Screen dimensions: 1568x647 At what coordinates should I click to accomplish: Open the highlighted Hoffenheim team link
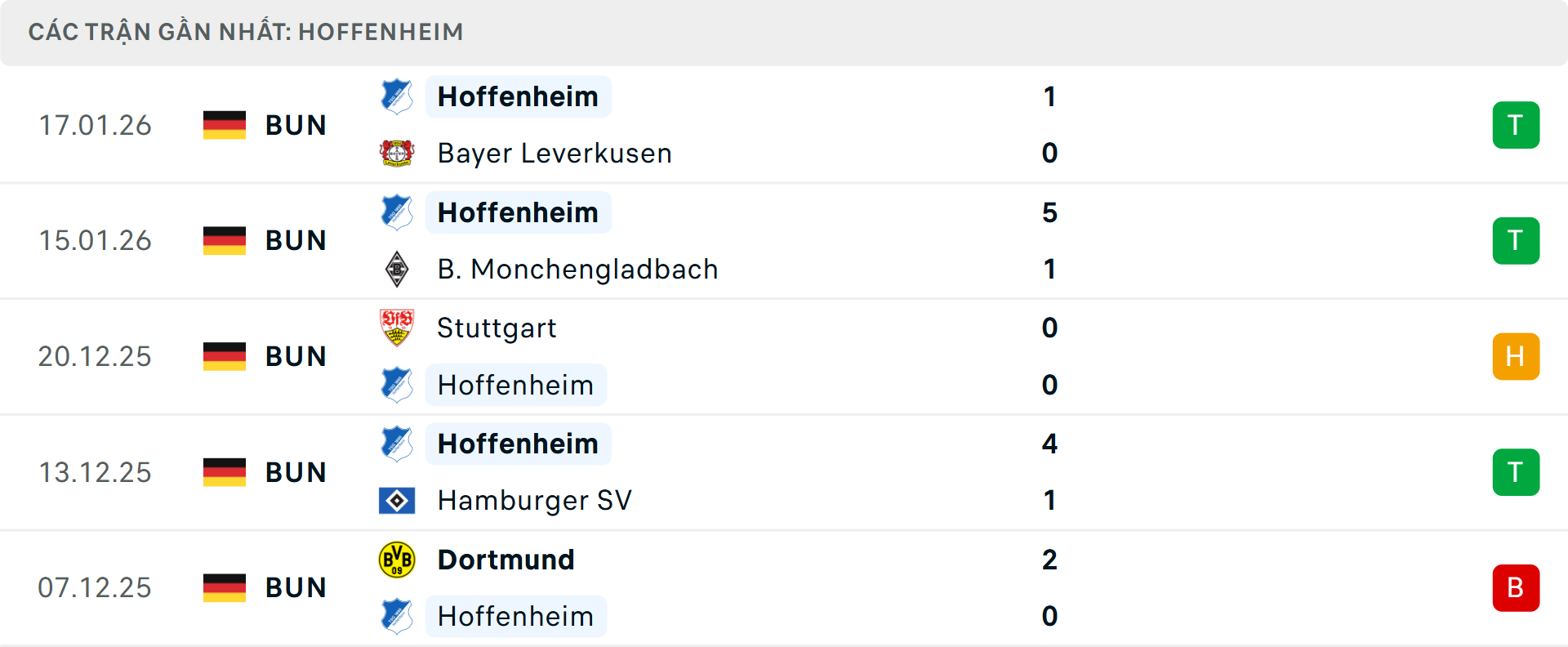(x=518, y=96)
